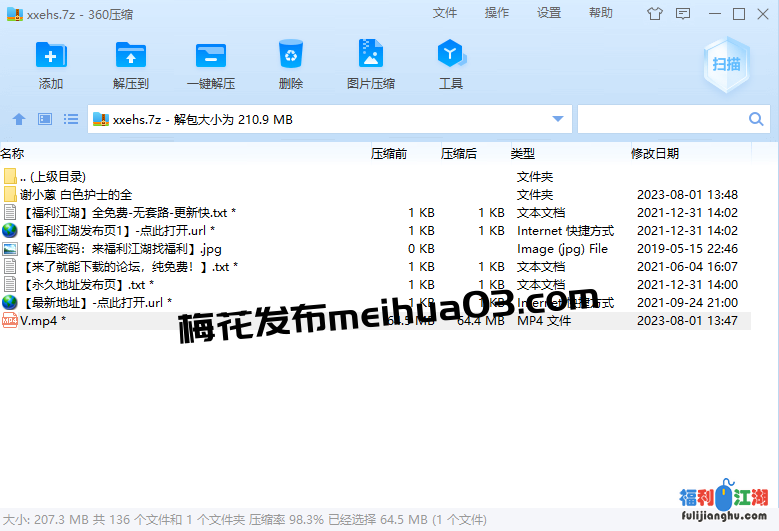Click the globe icon of 福利江湖发布页1 url
Image resolution: width=779 pixels, height=531 pixels.
click(9, 230)
